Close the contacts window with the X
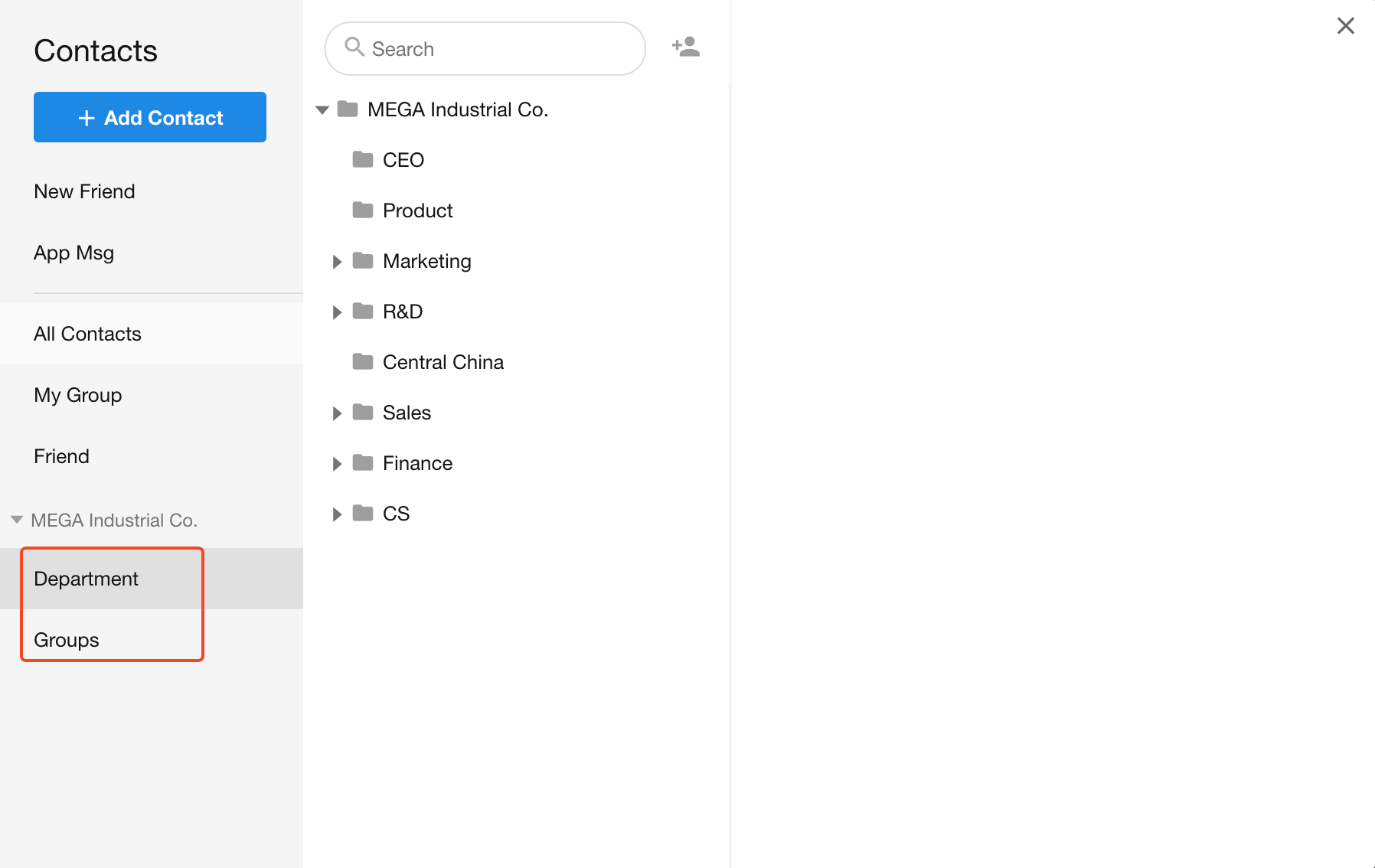Image resolution: width=1375 pixels, height=868 pixels. pyautogui.click(x=1345, y=26)
